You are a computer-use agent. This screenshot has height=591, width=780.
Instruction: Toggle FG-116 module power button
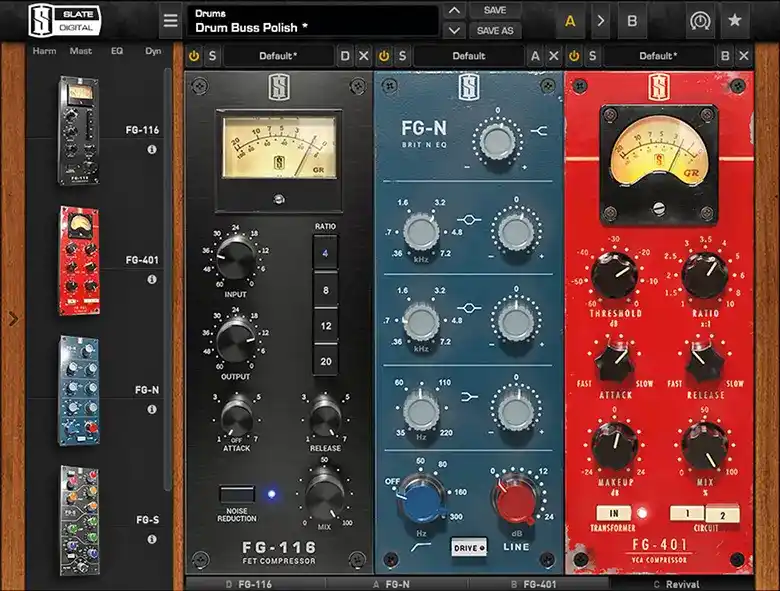[194, 56]
